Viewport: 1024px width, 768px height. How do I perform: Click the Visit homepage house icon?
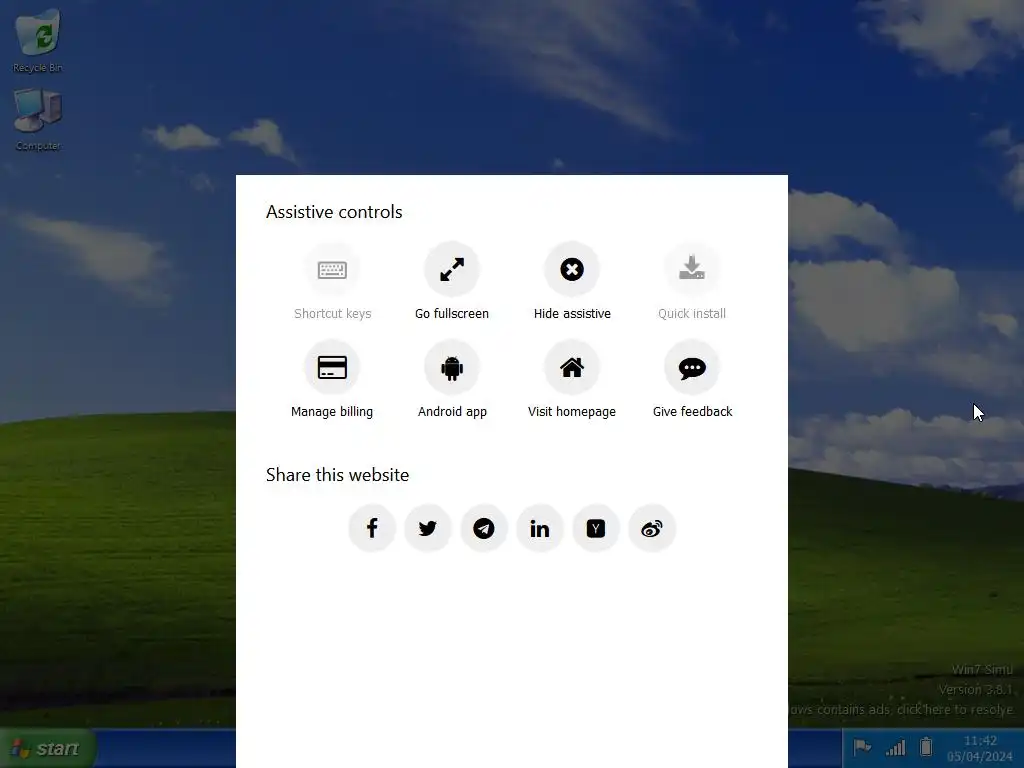coord(572,367)
